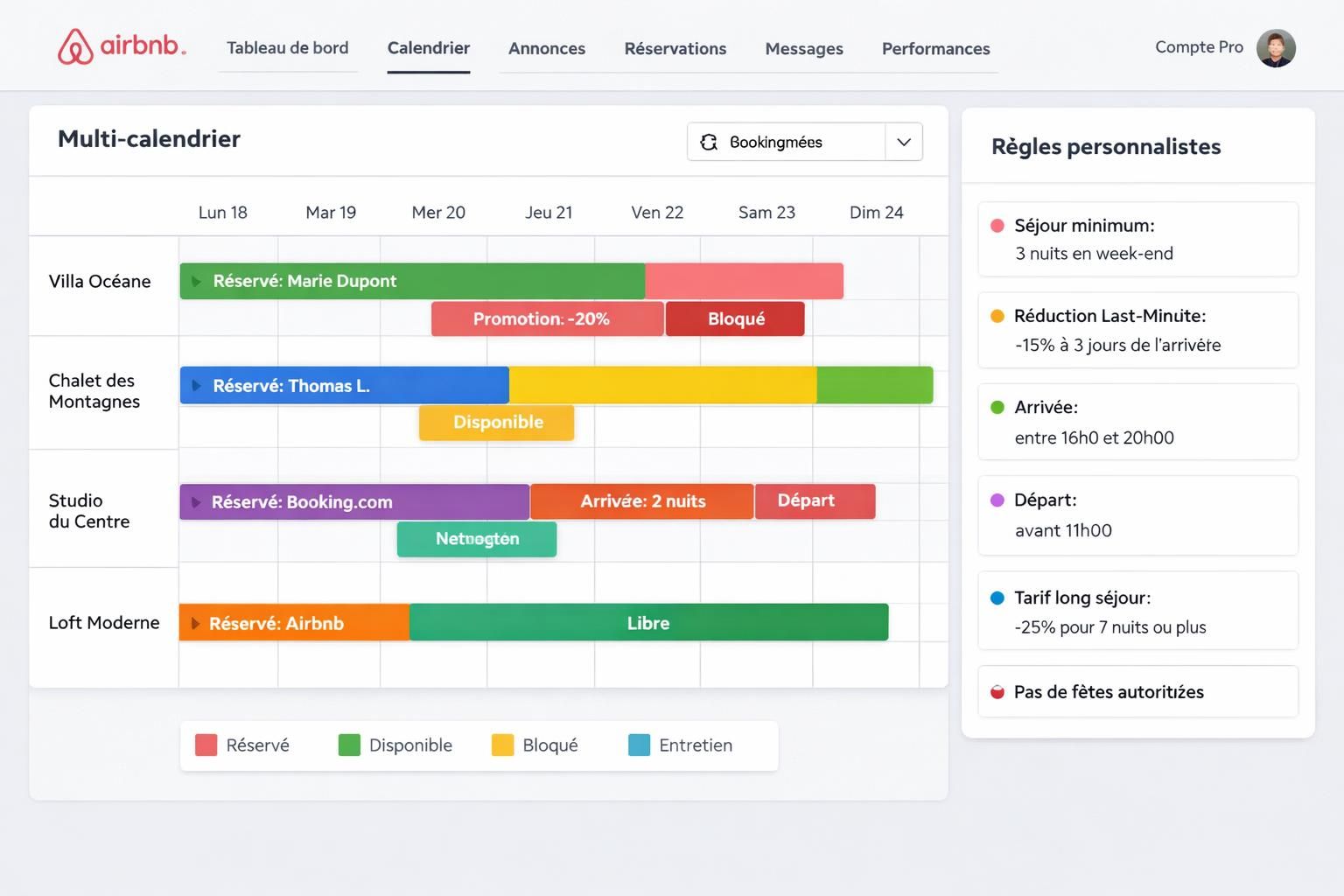Screen dimensions: 1344x896
Task: Open the teal Netnogten block
Action: coord(477,539)
